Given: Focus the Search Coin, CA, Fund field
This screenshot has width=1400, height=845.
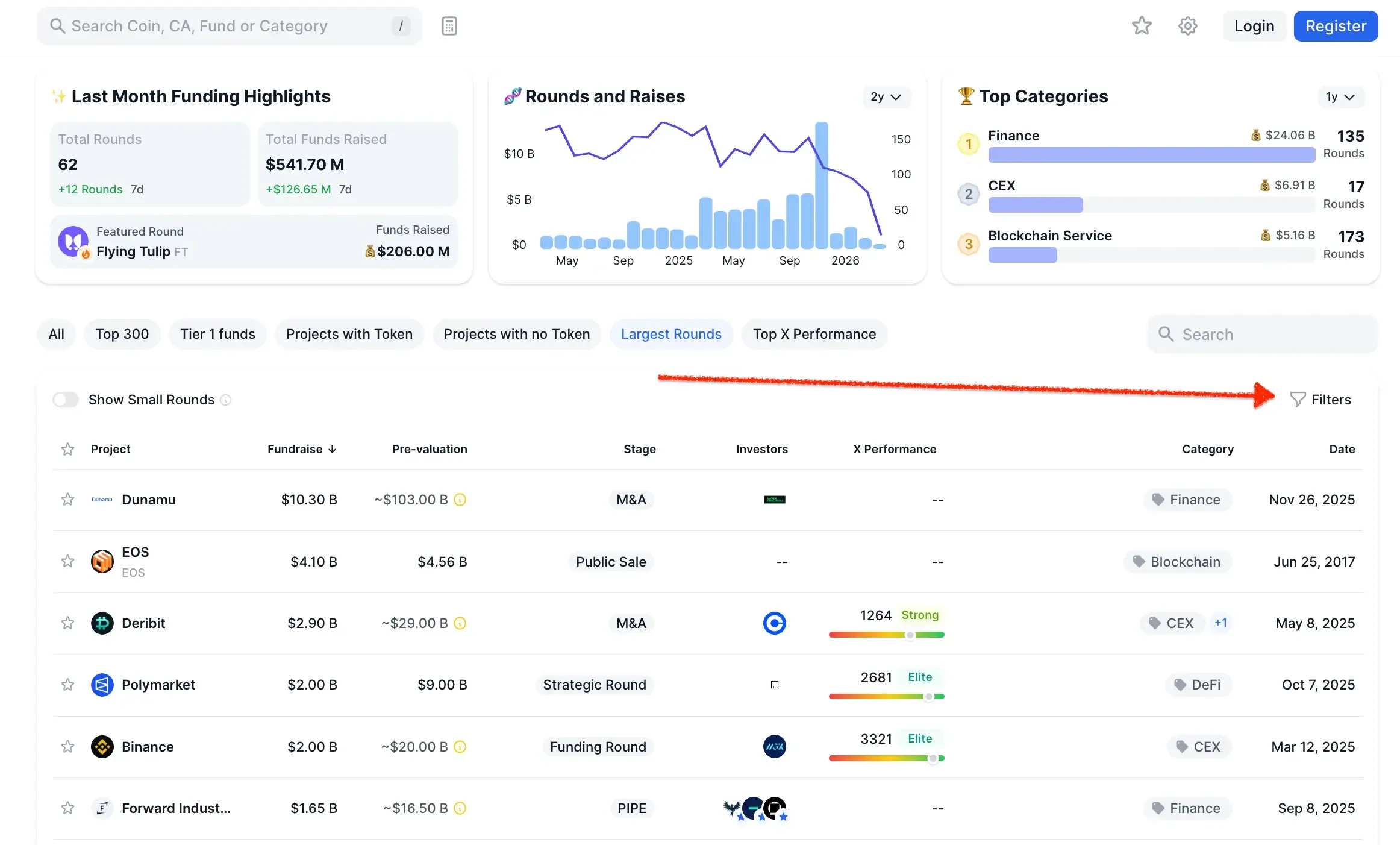Looking at the screenshot, I should [229, 26].
